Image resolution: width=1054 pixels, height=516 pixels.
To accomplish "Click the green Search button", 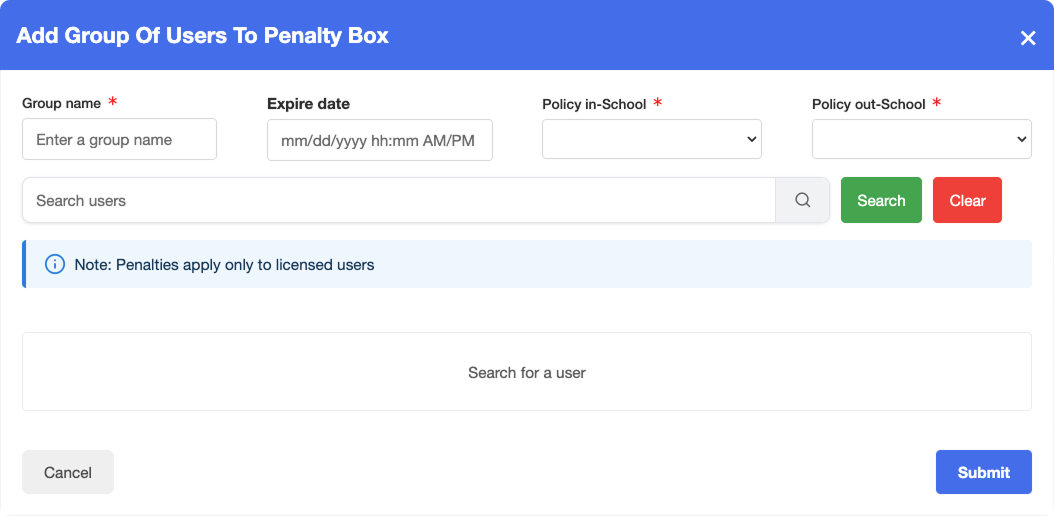I will [x=881, y=200].
